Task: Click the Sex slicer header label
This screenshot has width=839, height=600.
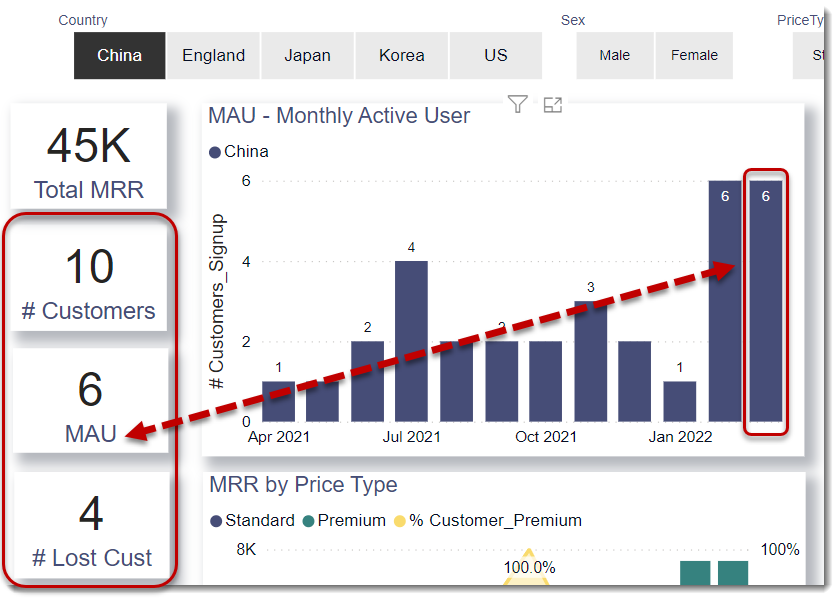Action: (x=573, y=20)
